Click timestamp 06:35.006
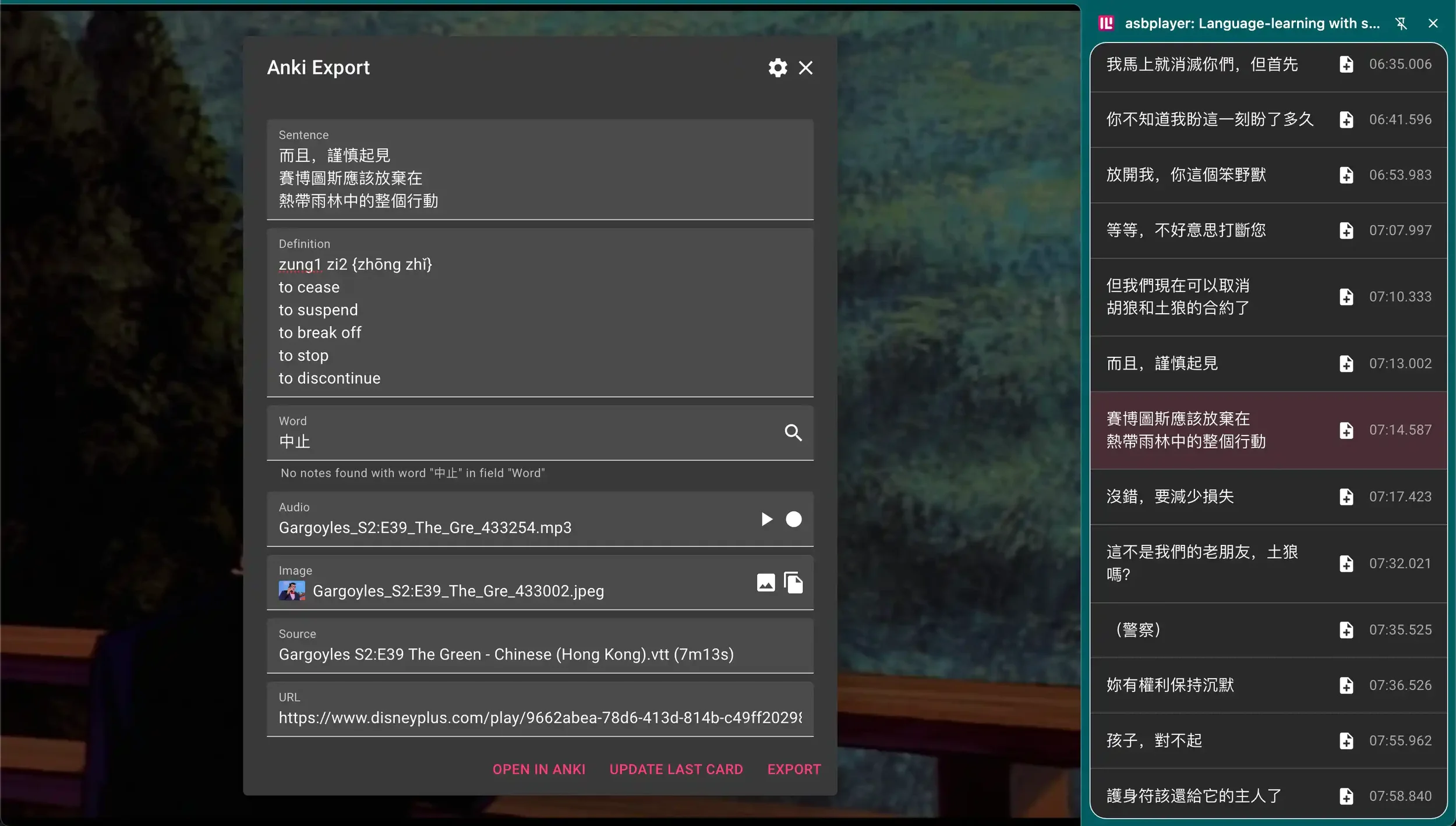Screen dimensions: 1456x826 coord(1400,64)
